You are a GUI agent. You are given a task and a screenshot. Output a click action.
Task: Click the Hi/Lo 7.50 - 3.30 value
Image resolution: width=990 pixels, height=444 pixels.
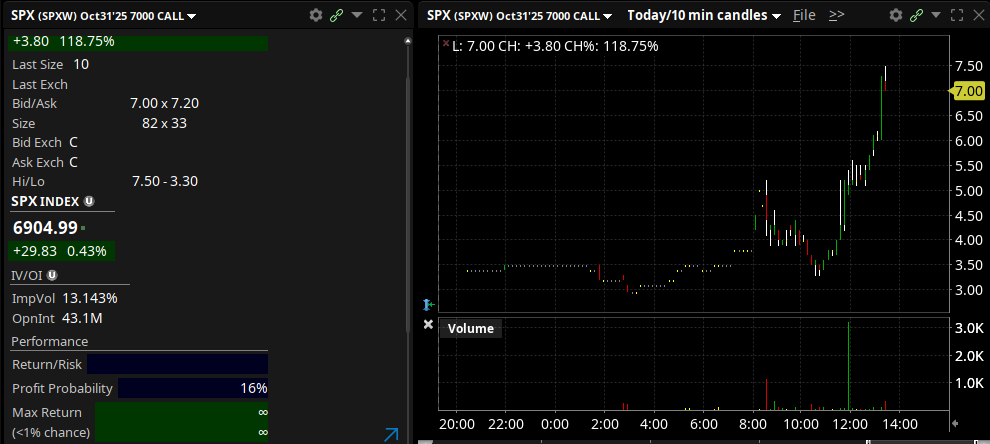[x=165, y=181]
